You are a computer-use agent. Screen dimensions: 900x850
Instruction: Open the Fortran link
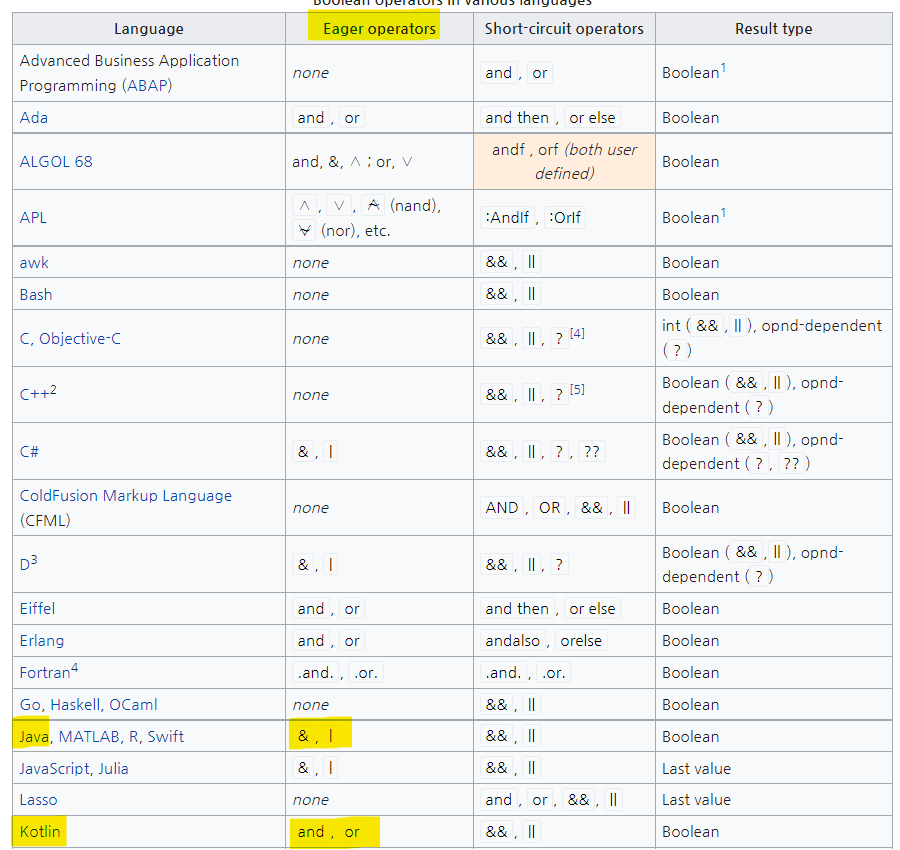click(x=45, y=673)
